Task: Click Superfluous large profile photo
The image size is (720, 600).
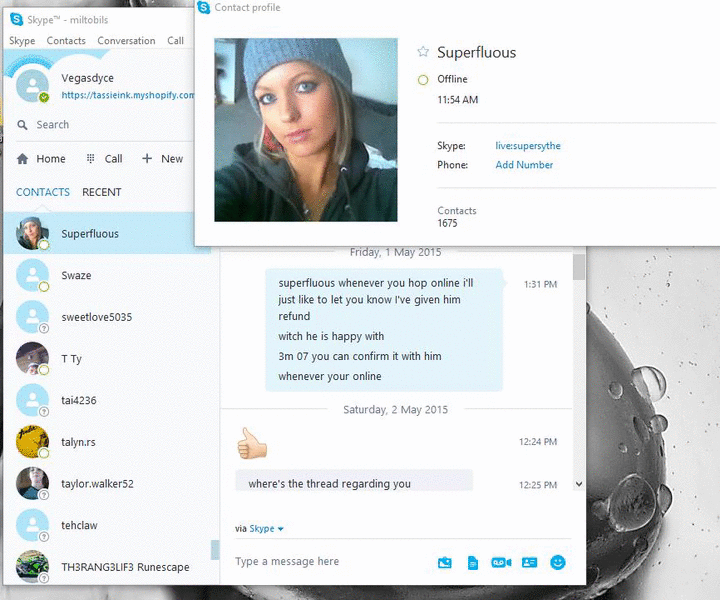Action: [306, 130]
